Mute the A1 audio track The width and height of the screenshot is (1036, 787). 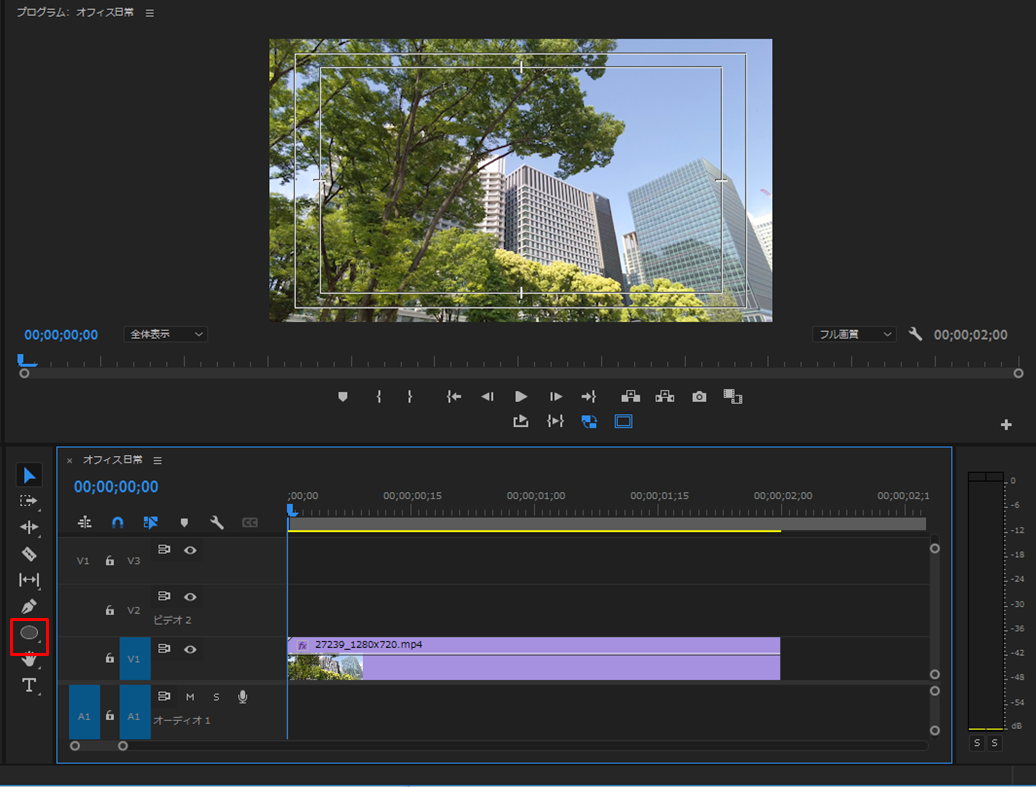coord(190,697)
